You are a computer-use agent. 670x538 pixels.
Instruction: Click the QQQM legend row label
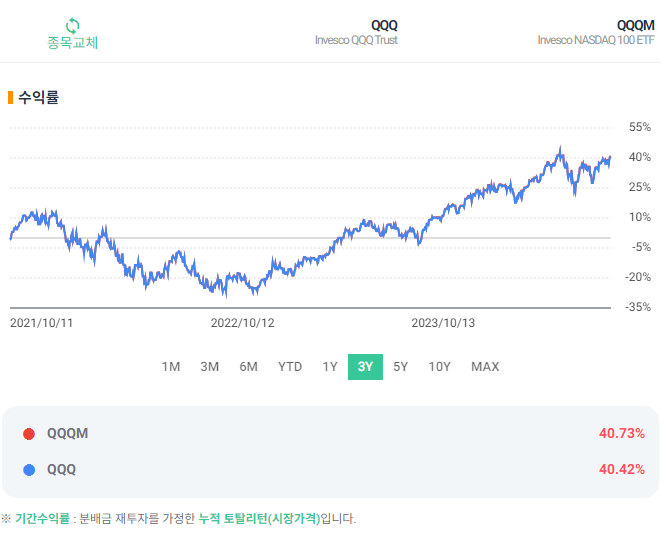[68, 433]
